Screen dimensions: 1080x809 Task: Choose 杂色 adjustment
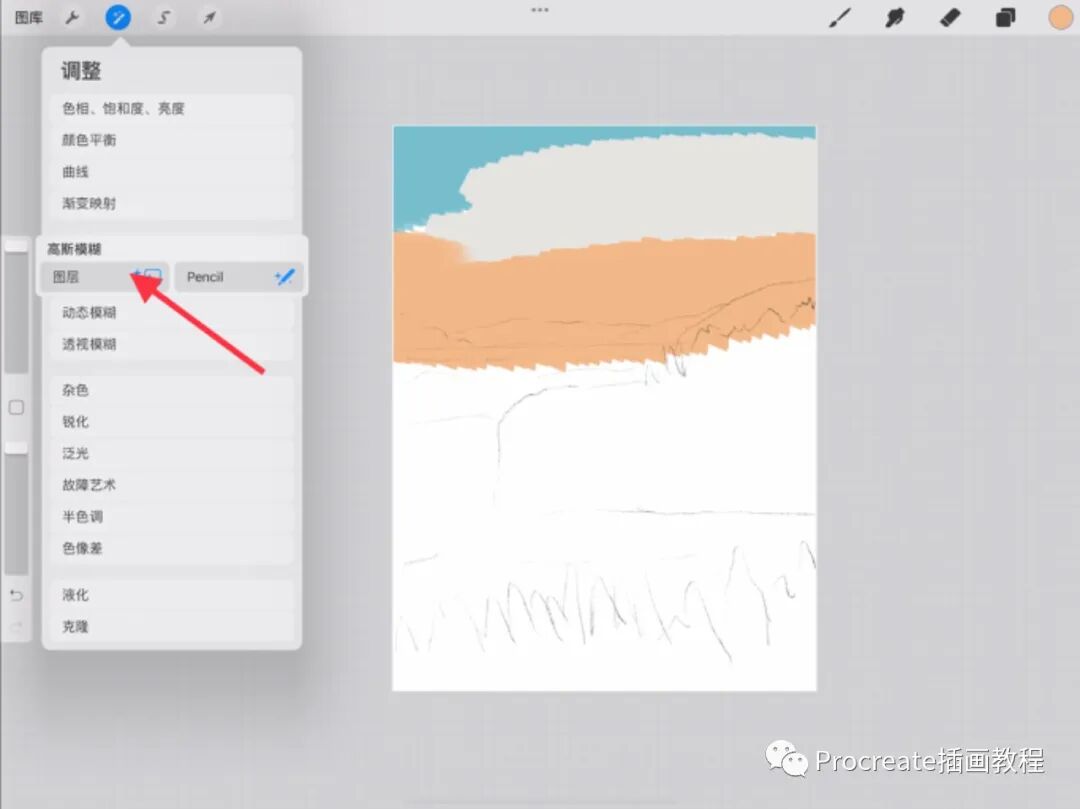pyautogui.click(x=172, y=390)
